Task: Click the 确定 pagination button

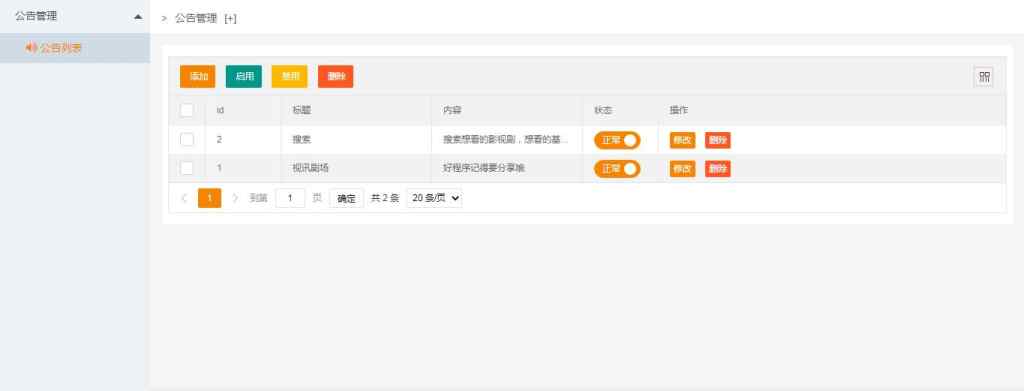Action: [346, 198]
